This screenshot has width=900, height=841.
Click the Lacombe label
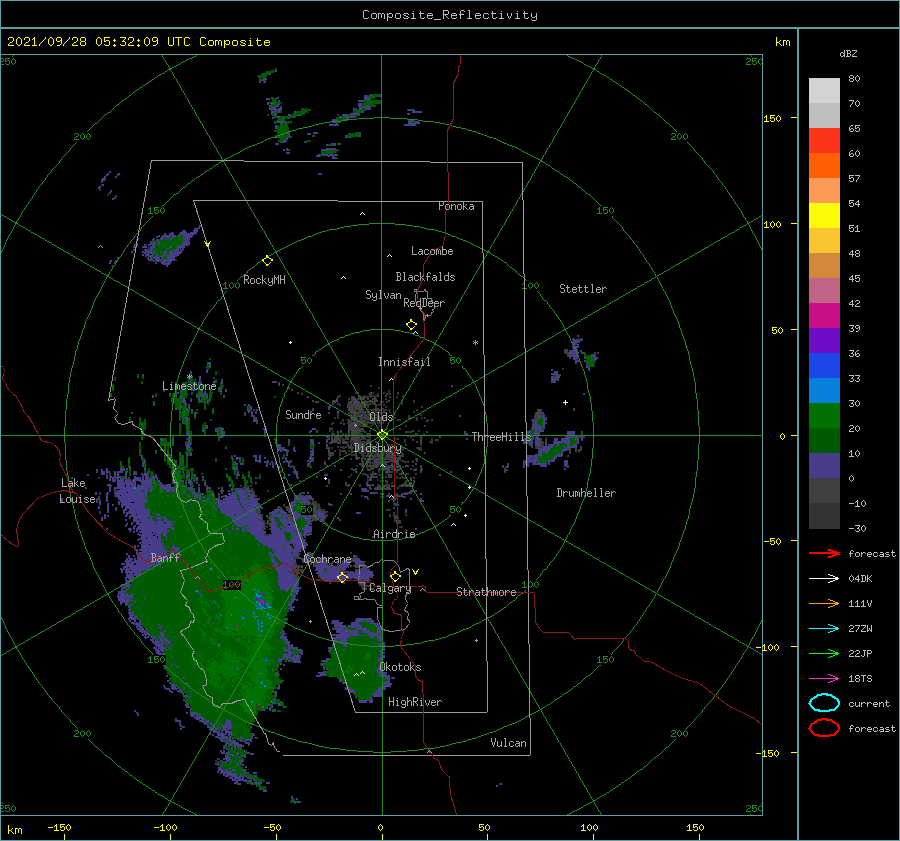point(432,251)
